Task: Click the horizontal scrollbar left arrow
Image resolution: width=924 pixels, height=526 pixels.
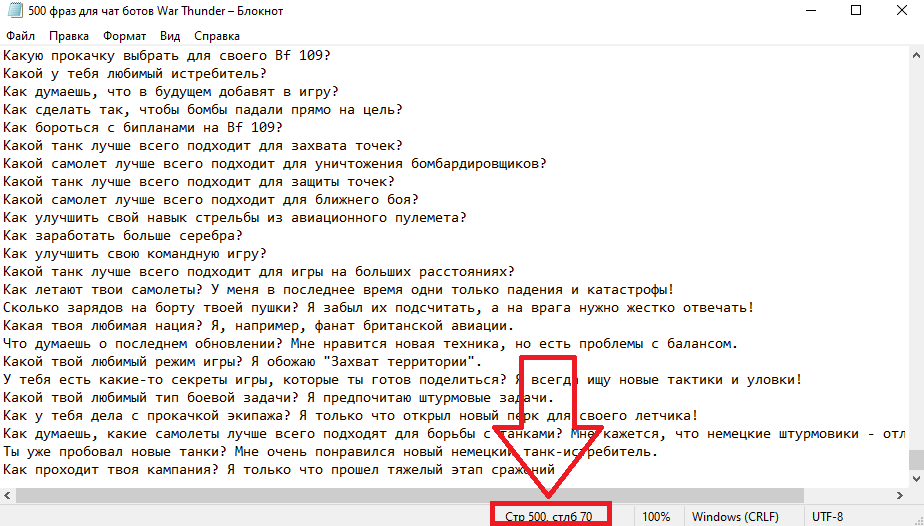Action: tap(7, 495)
